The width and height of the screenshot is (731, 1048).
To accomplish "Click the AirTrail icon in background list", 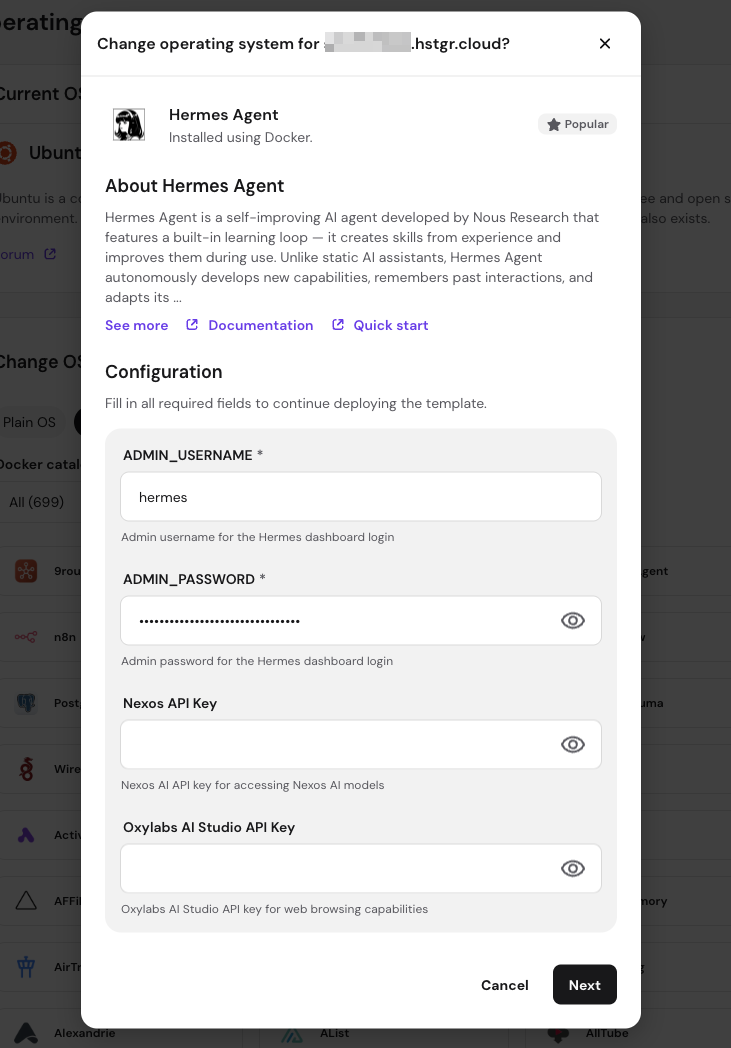I will (x=26, y=966).
